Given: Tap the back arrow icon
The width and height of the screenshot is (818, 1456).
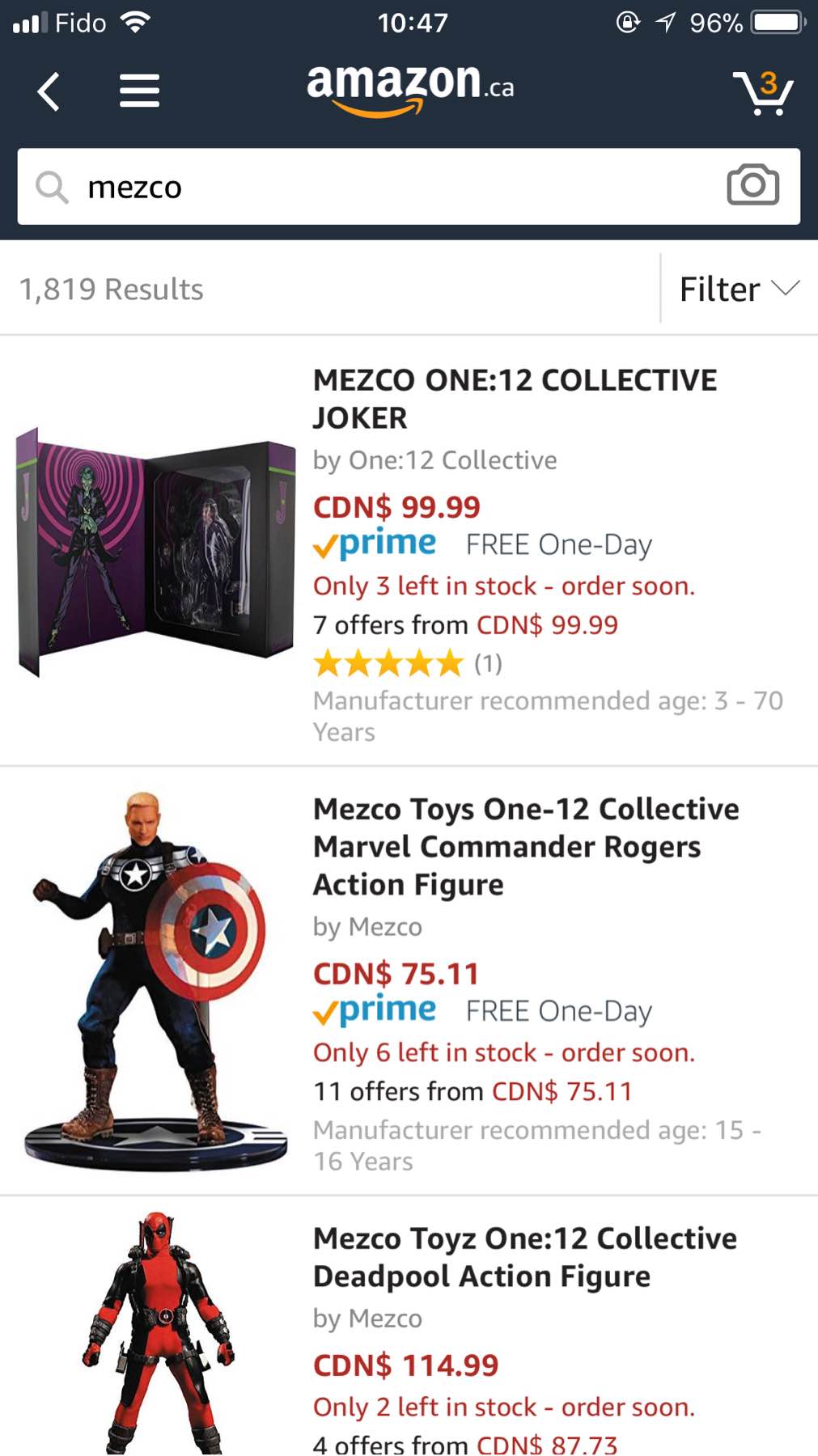Looking at the screenshot, I should [49, 91].
